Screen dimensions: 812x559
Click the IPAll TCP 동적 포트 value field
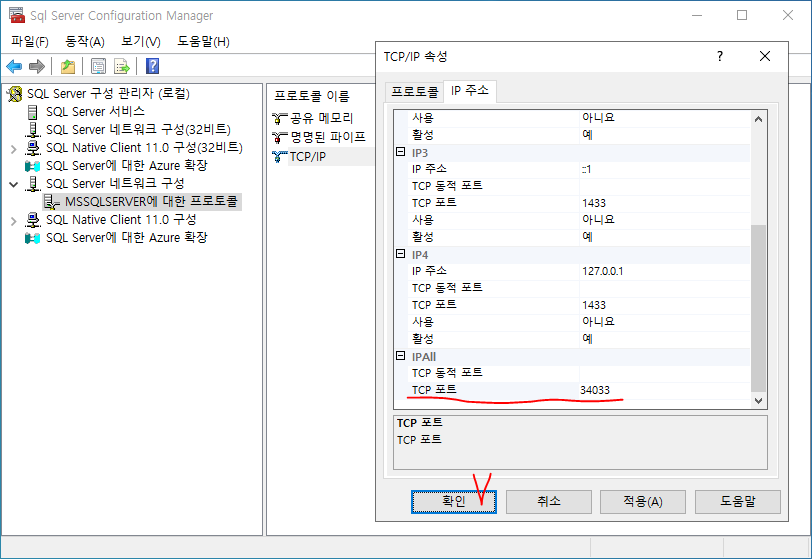pyautogui.click(x=664, y=373)
